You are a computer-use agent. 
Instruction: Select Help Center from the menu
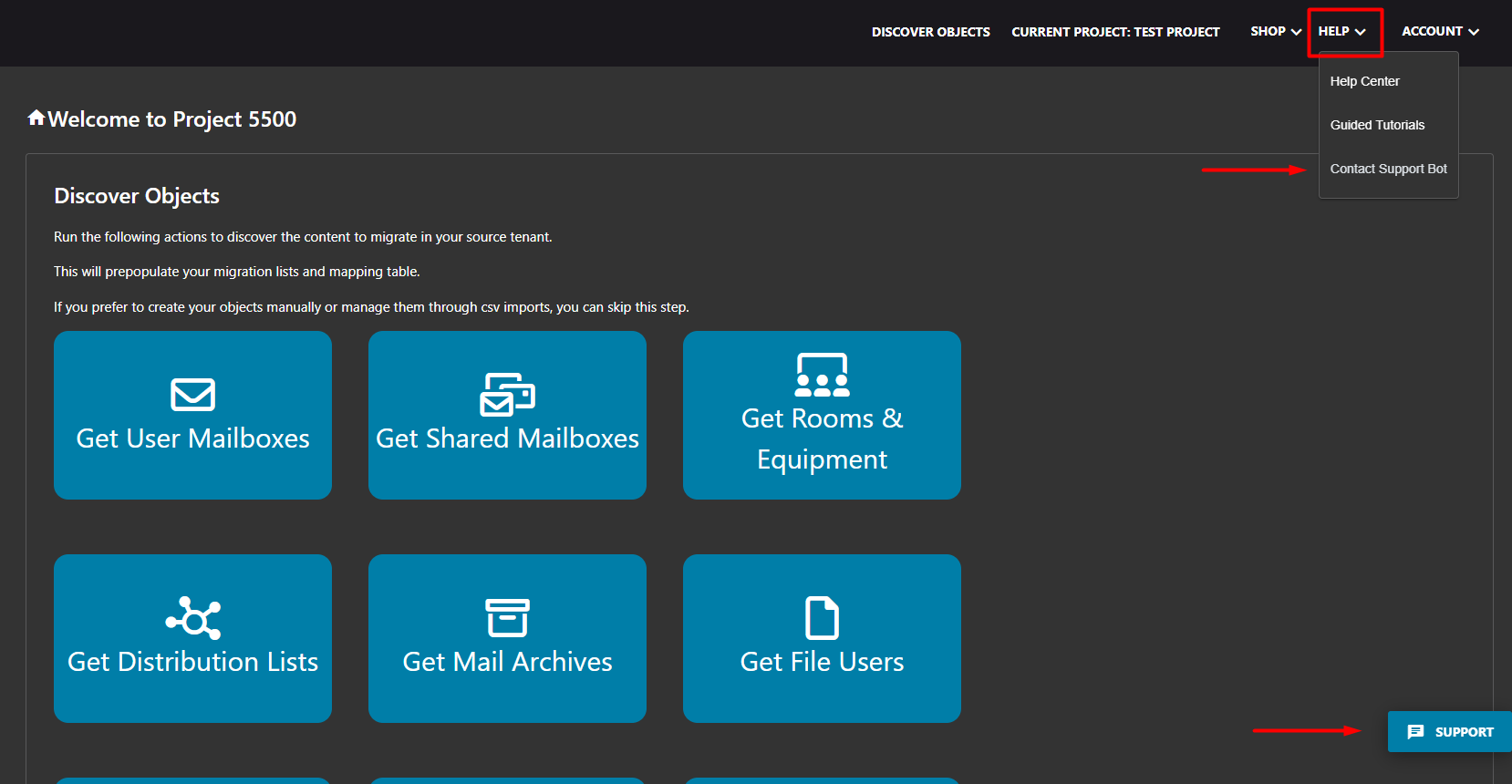point(1364,81)
